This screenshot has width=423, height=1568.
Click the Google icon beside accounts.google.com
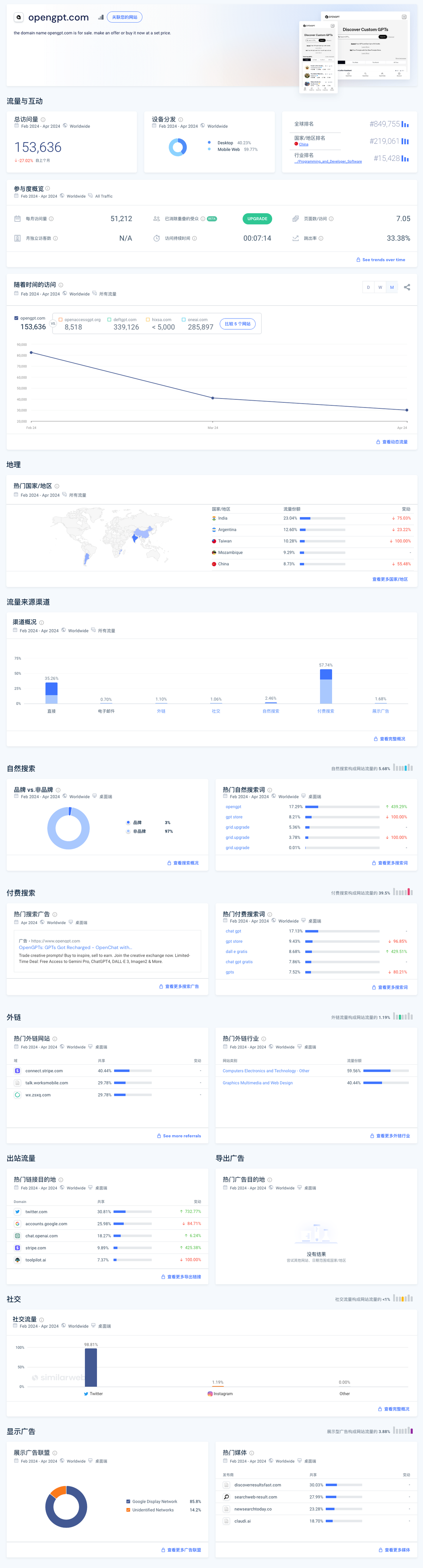point(18,1223)
